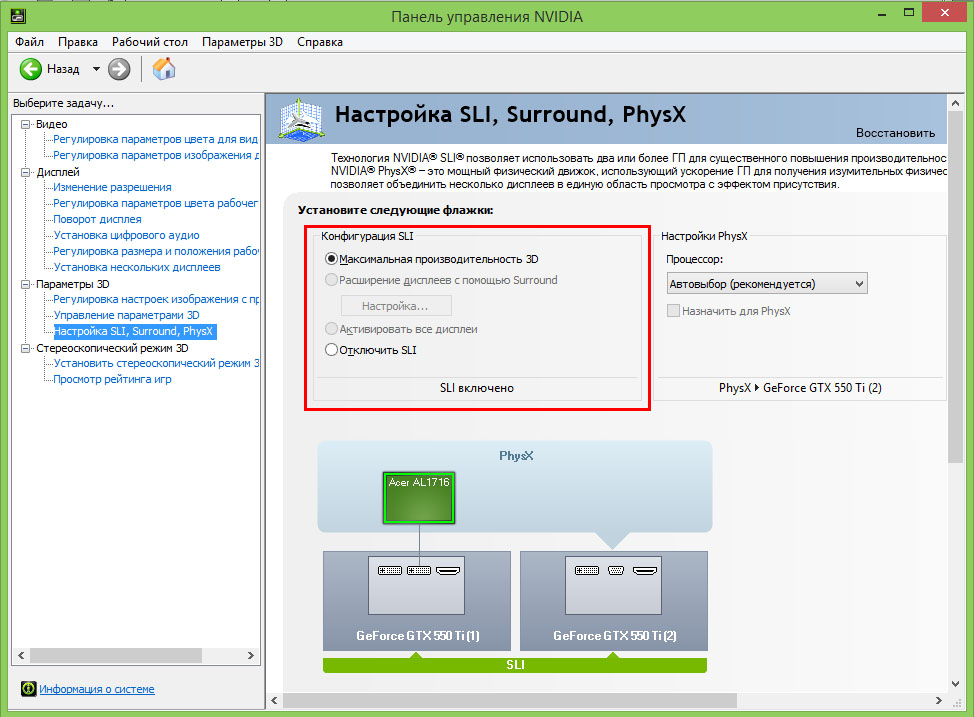The height and width of the screenshot is (717, 974).
Task: Open the Рабочий стол menu
Action: [150, 42]
